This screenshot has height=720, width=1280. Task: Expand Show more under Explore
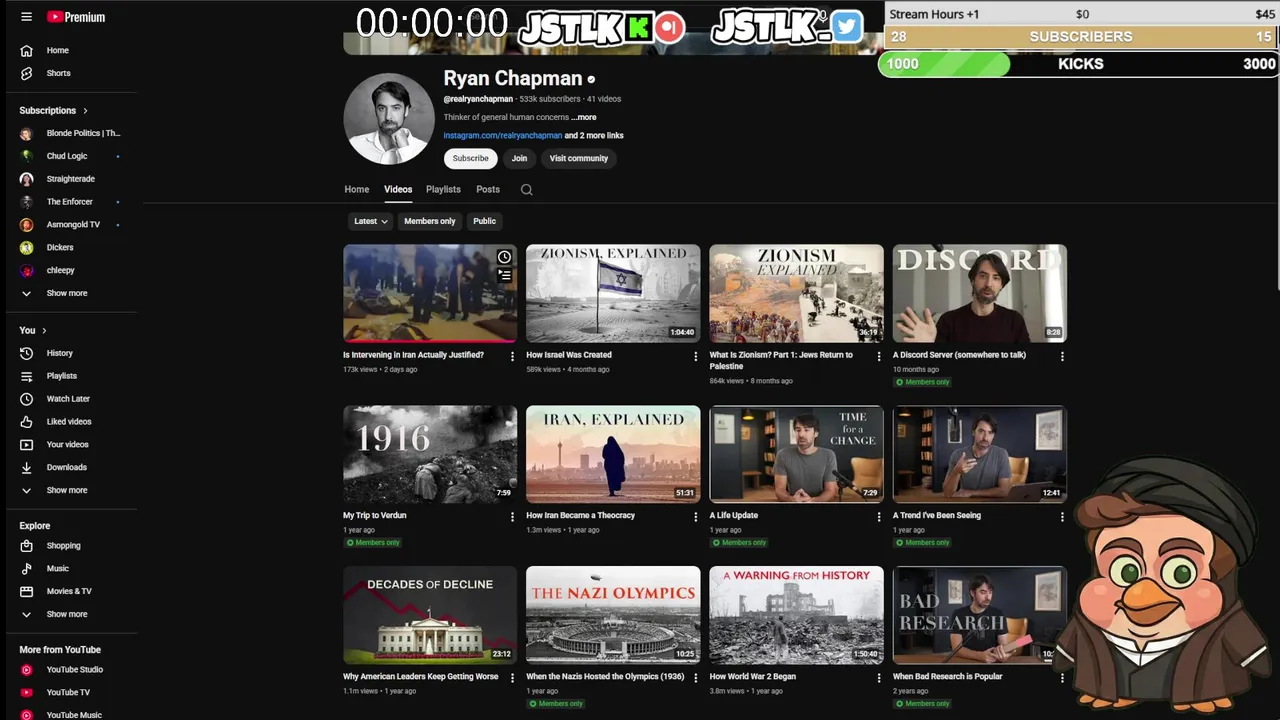click(x=69, y=614)
